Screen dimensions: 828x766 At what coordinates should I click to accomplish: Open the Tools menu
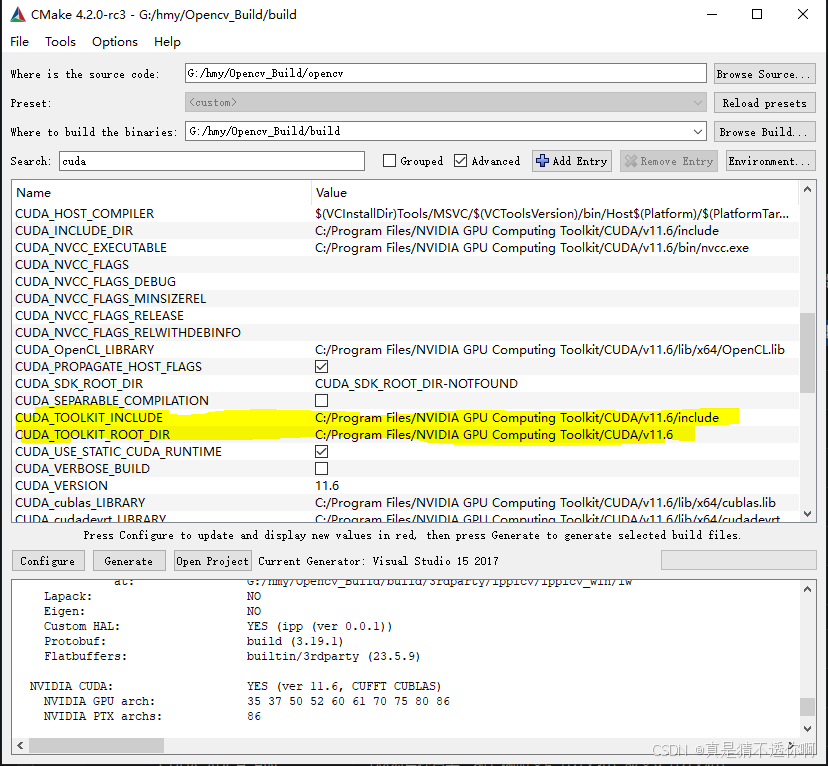(x=60, y=42)
